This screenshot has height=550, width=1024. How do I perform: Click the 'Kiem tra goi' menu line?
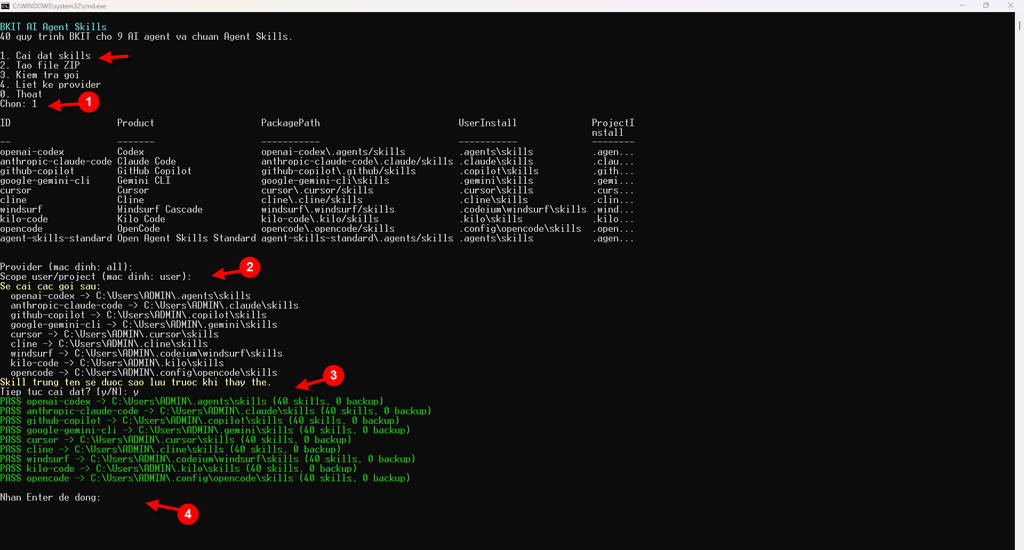click(x=40, y=74)
